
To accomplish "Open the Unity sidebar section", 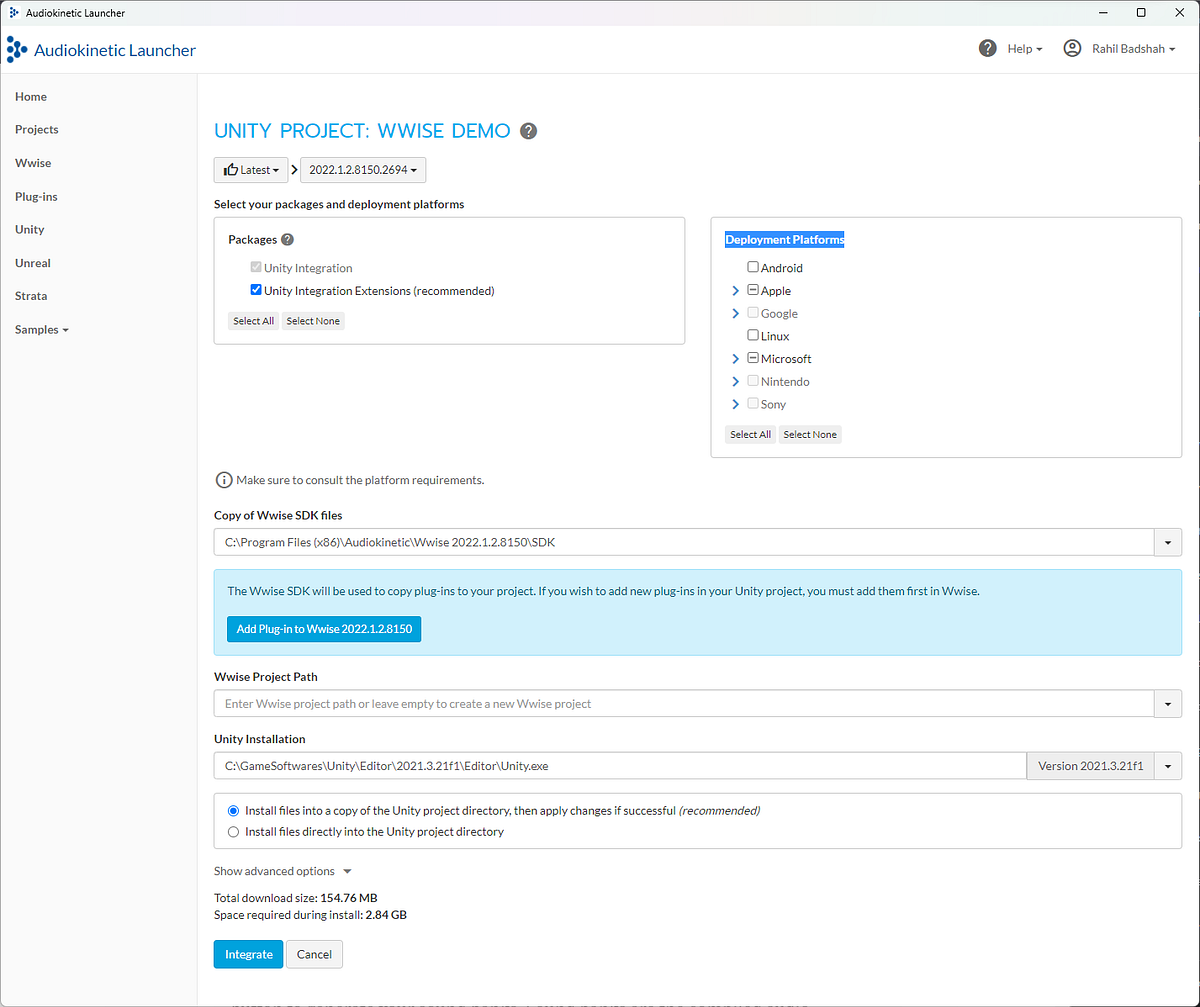I will (x=30, y=229).
